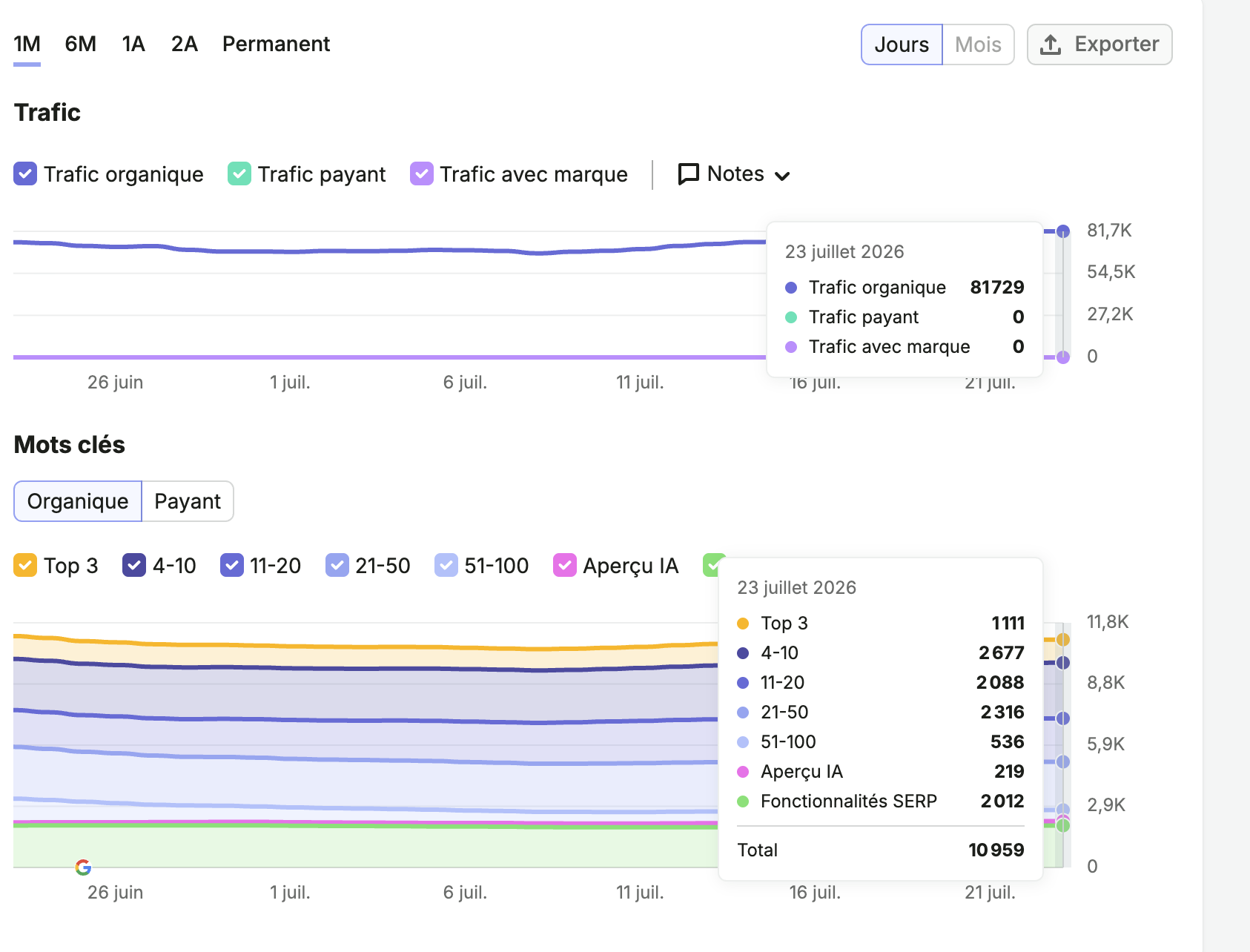
Task: Disable the Aperçu IA checkbox
Action: pos(565,565)
